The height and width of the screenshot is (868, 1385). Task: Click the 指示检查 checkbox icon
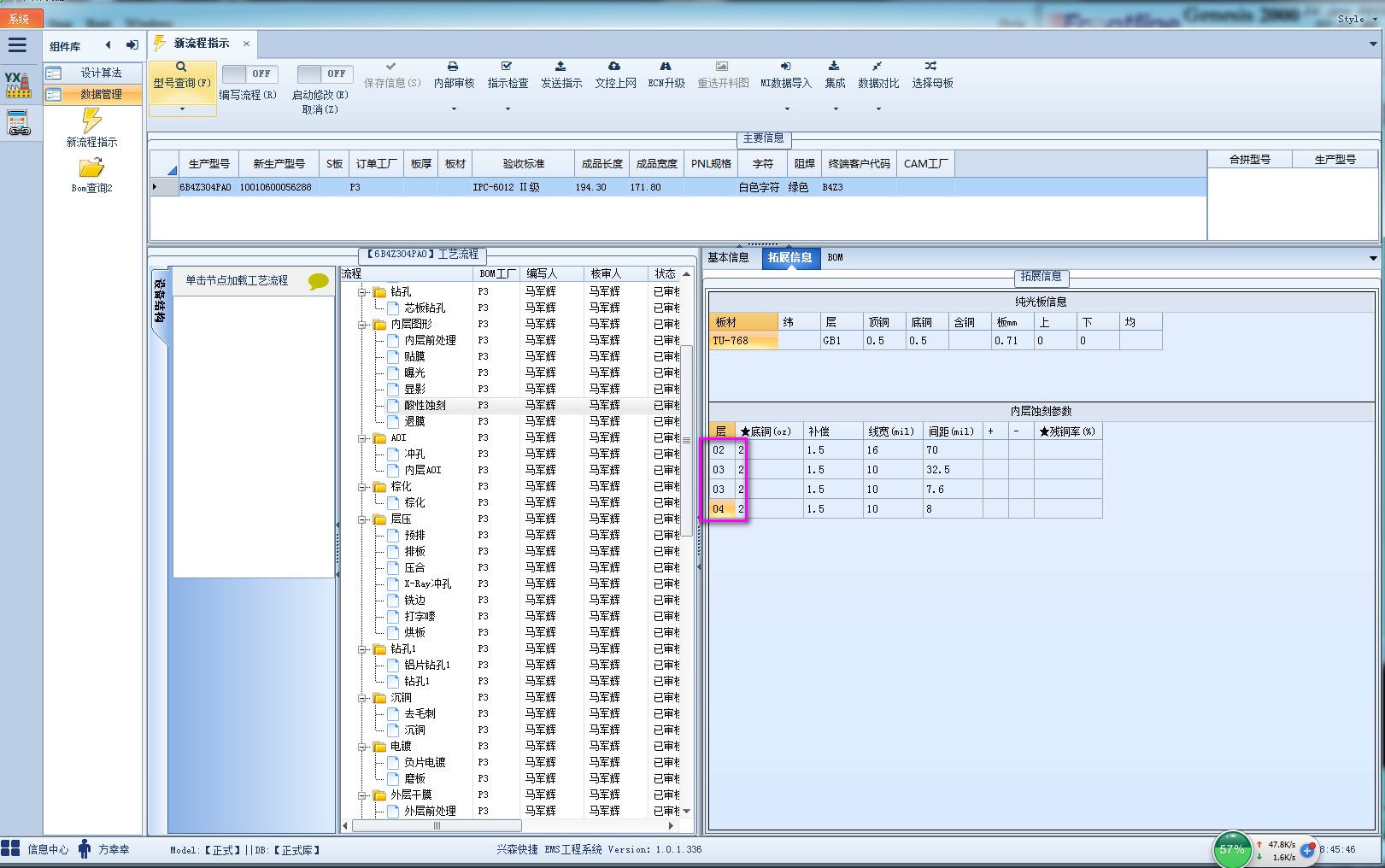coord(507,66)
